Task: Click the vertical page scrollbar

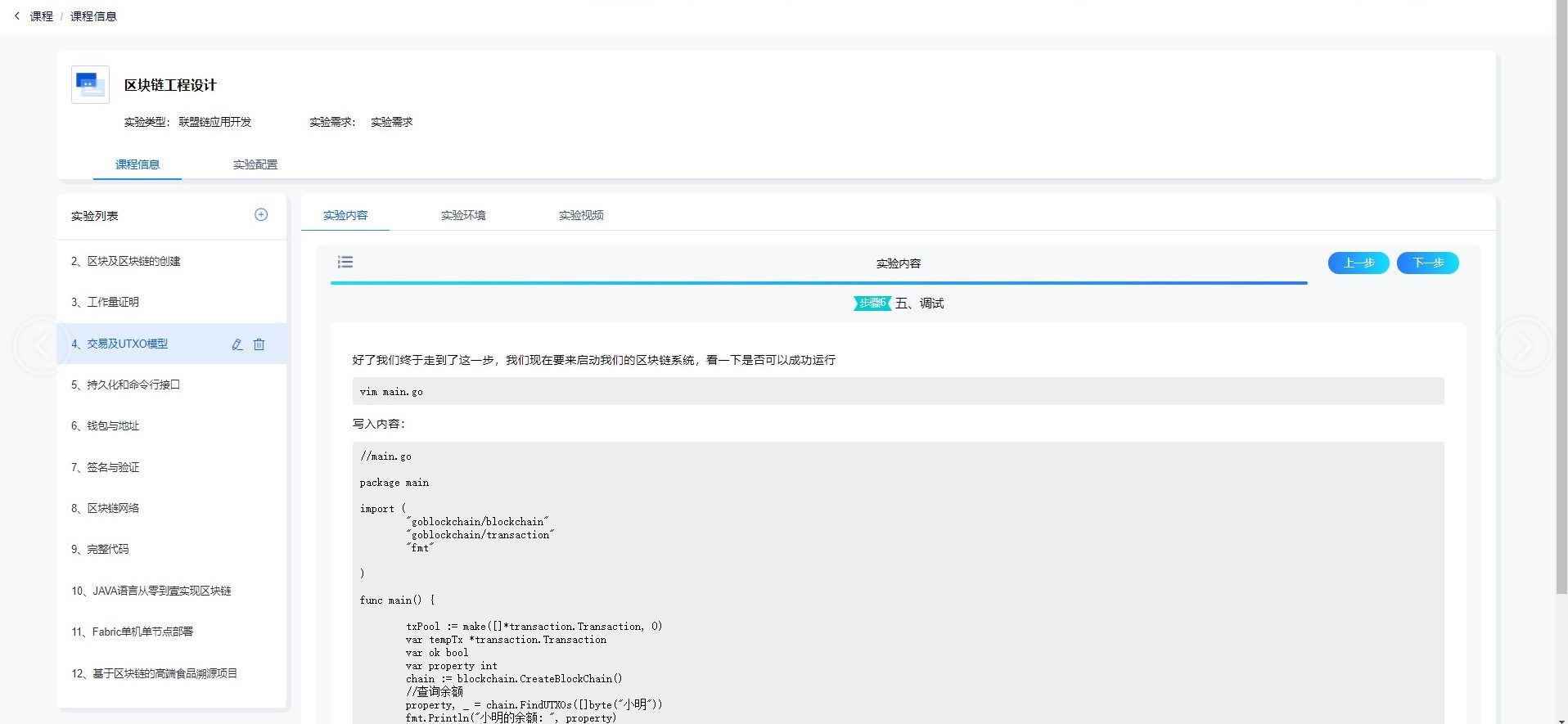Action: coord(1561,296)
